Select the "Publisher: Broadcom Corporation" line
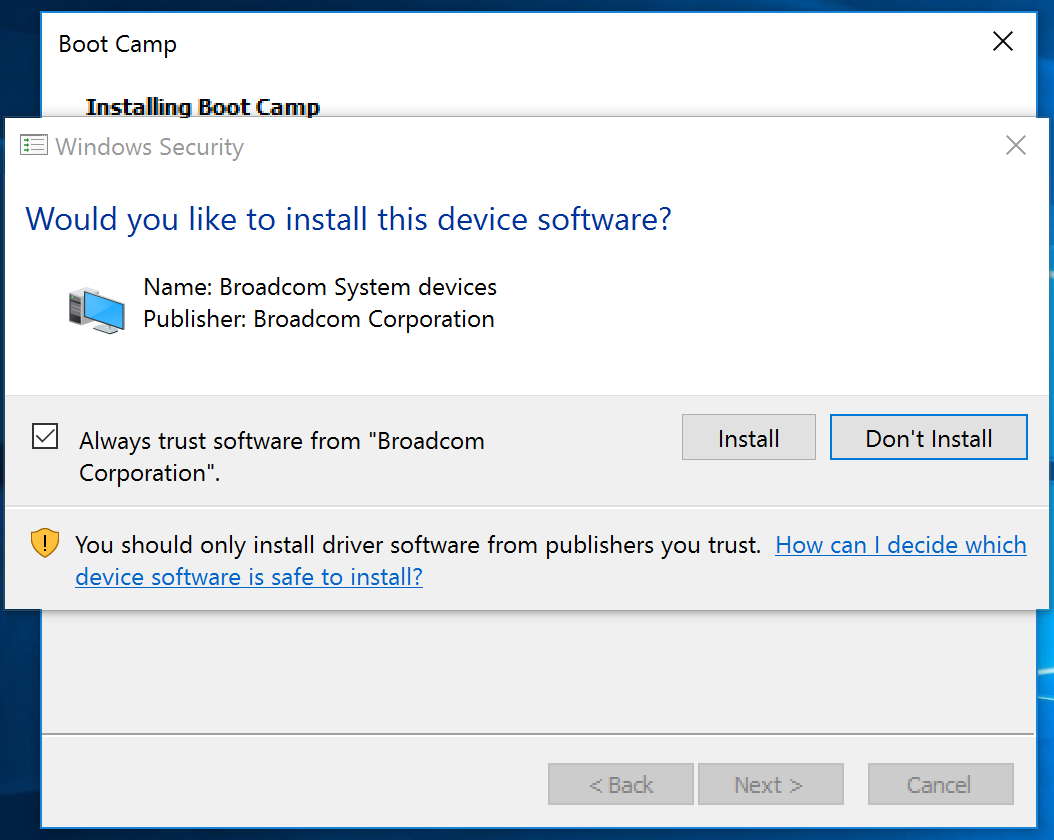The width and height of the screenshot is (1054, 840). tap(319, 319)
